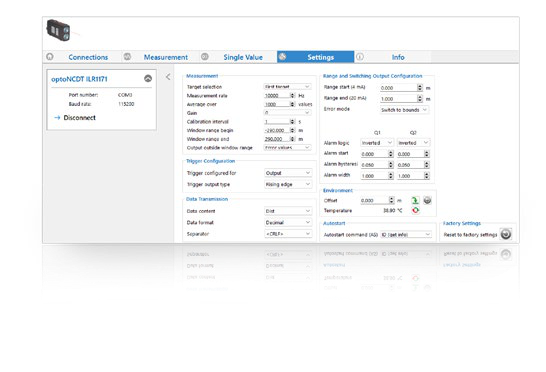Go to the Connections tab
546x372 pixels.
coord(88,57)
